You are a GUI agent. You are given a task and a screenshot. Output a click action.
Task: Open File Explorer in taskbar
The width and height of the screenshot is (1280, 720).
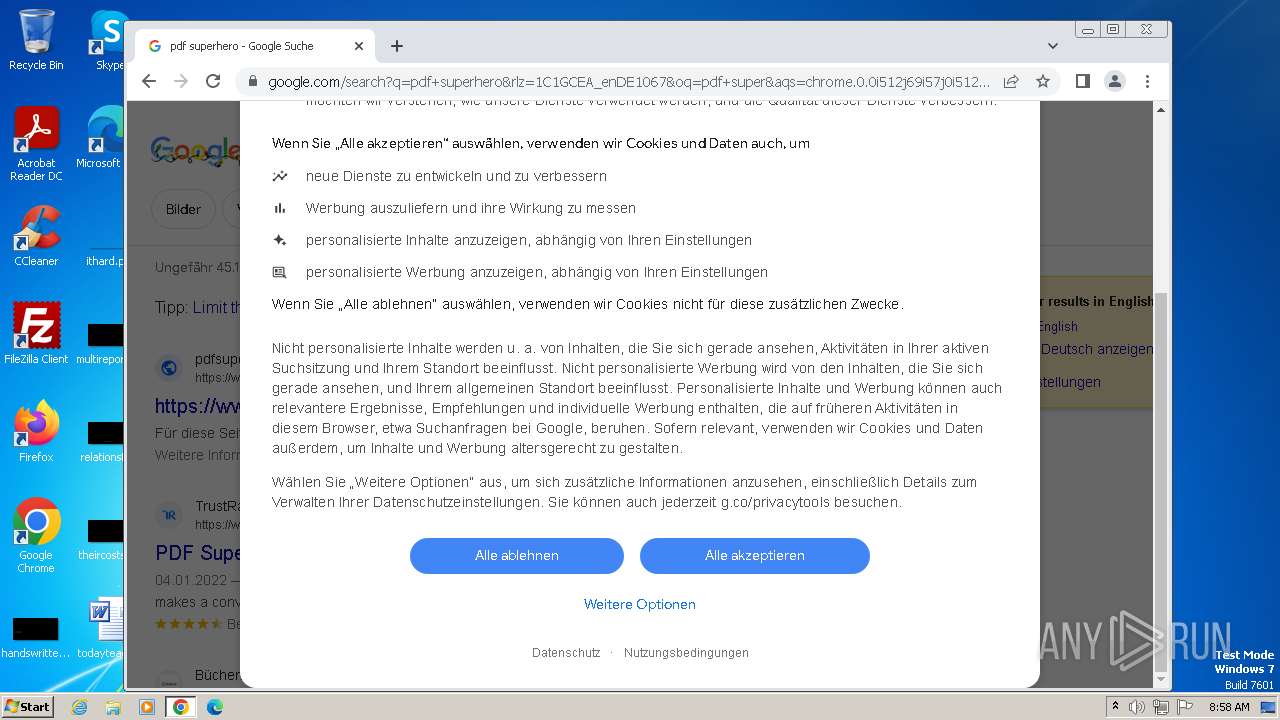(x=113, y=707)
